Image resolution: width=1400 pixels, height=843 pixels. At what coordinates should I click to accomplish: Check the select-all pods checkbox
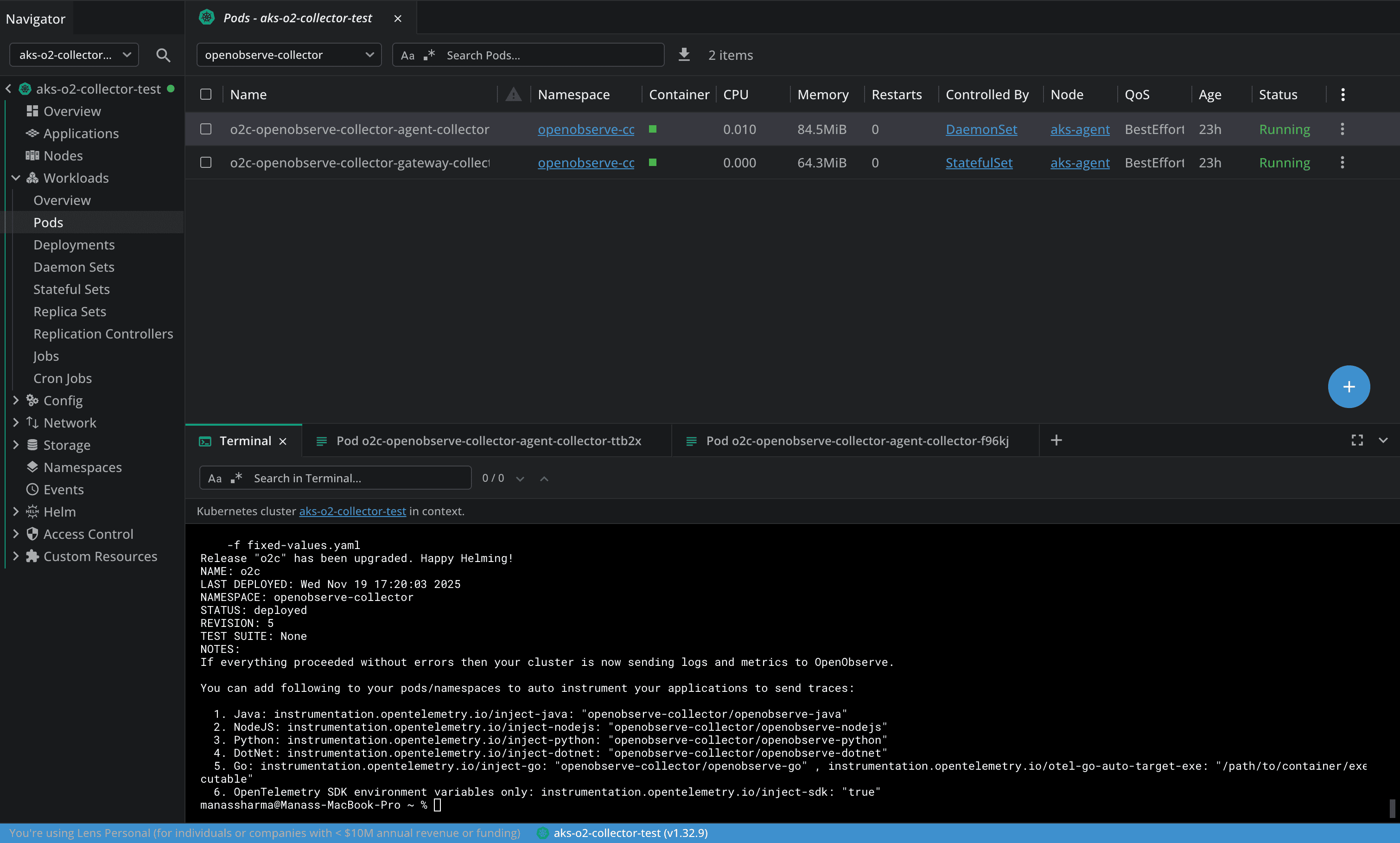point(205,94)
